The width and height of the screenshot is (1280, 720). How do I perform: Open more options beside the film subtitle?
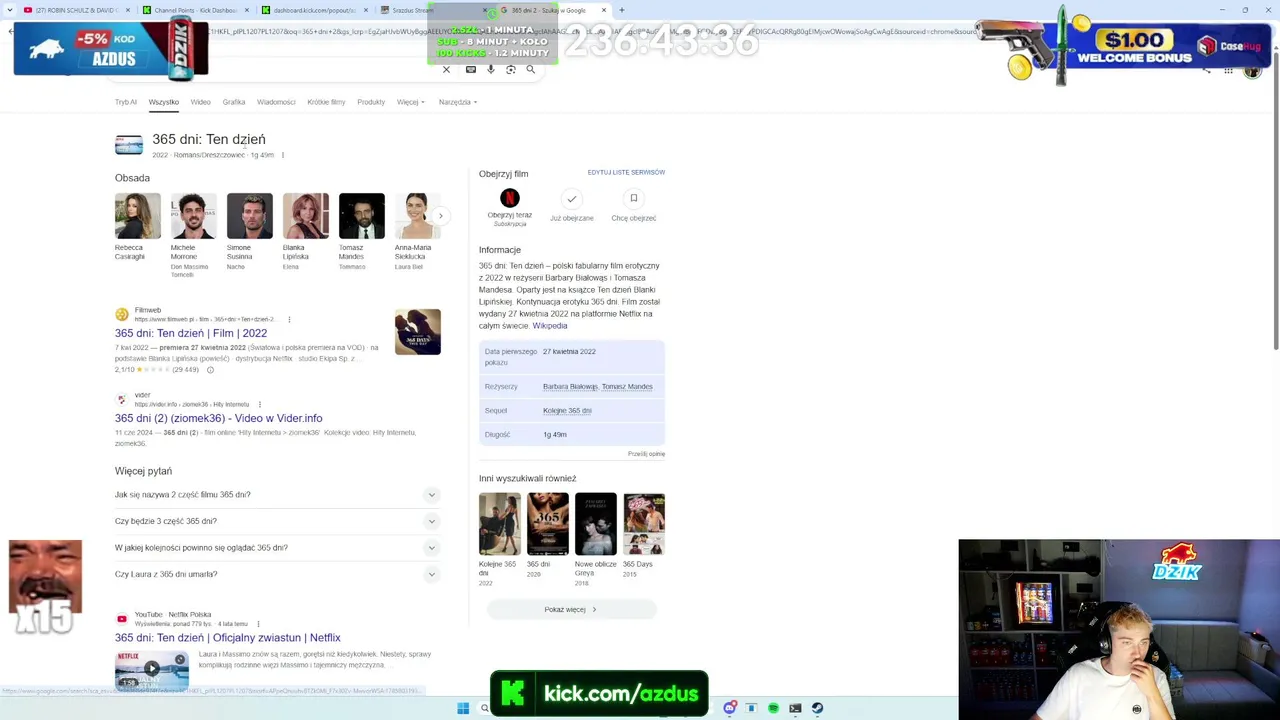point(283,155)
